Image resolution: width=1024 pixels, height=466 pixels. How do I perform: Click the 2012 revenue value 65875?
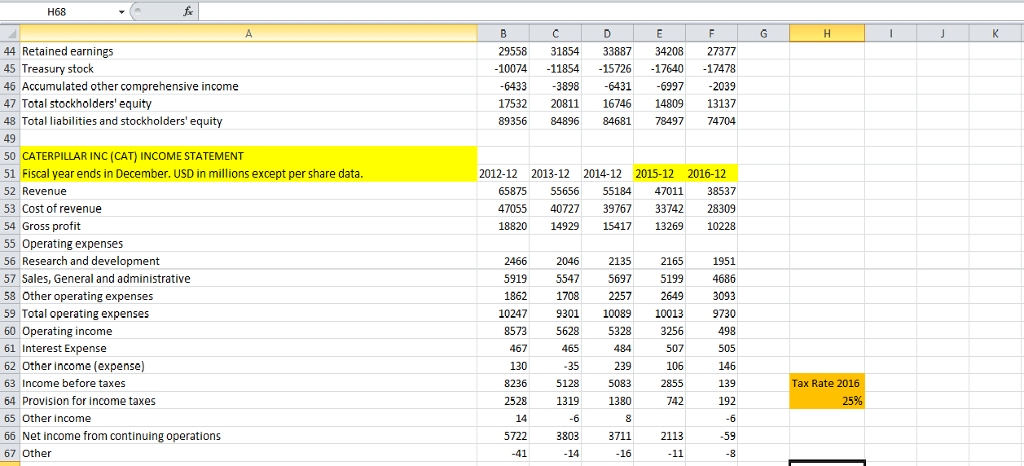pos(504,191)
